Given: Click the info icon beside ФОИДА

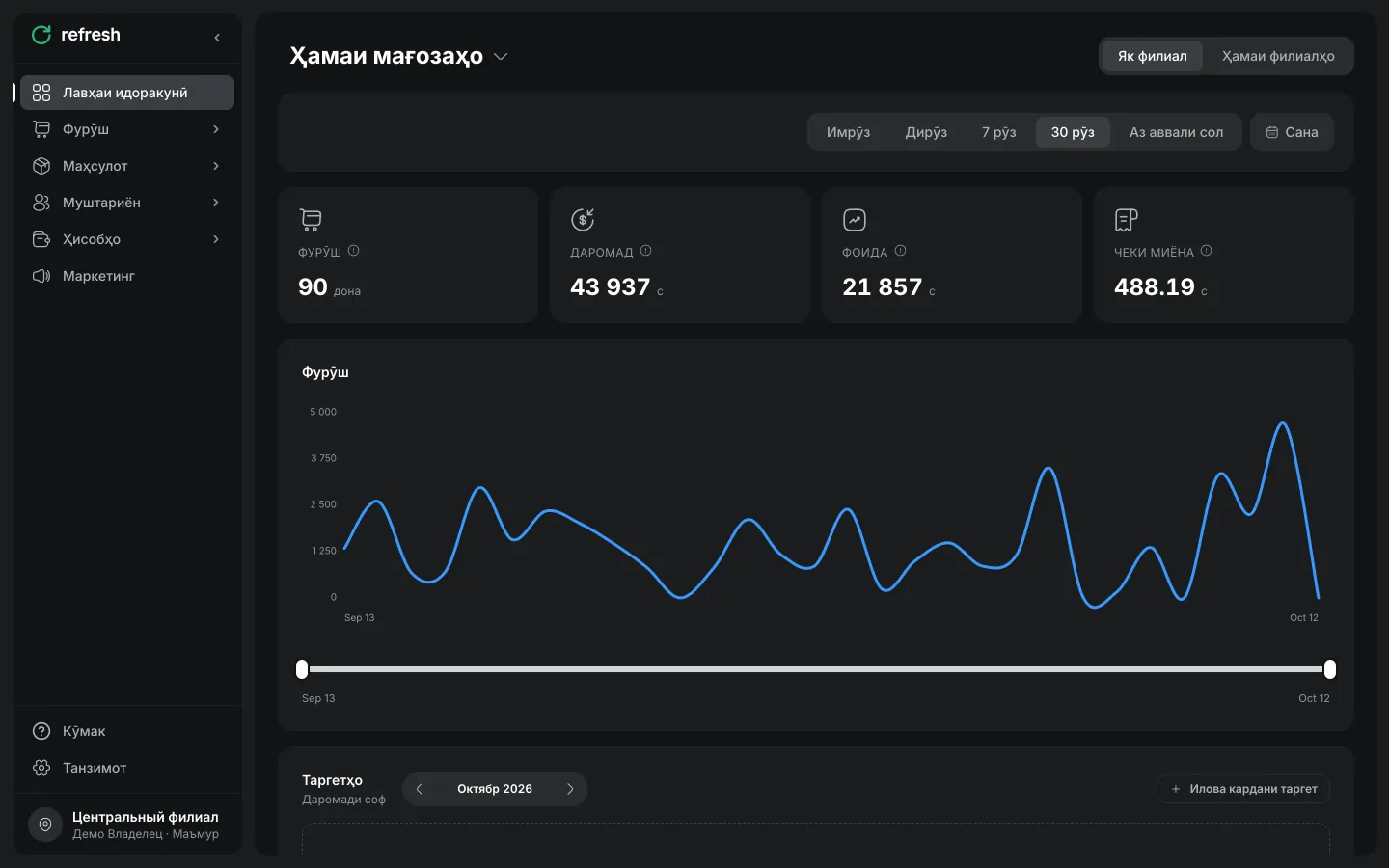Looking at the screenshot, I should point(901,251).
